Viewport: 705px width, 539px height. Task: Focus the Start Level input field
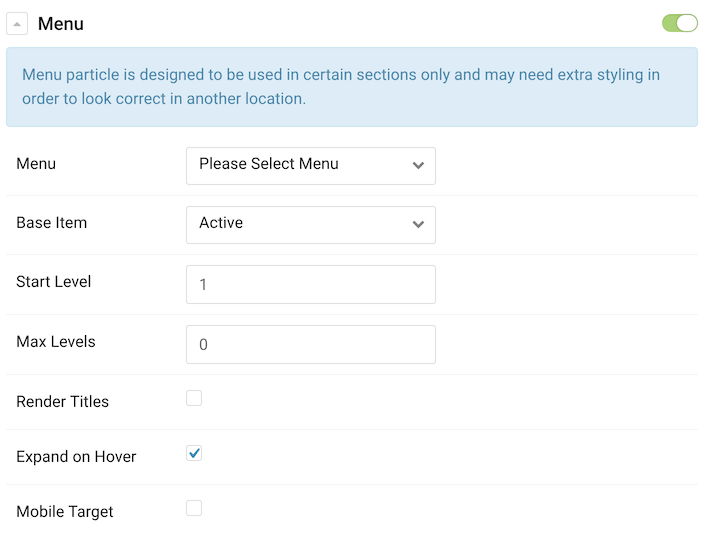click(x=310, y=284)
